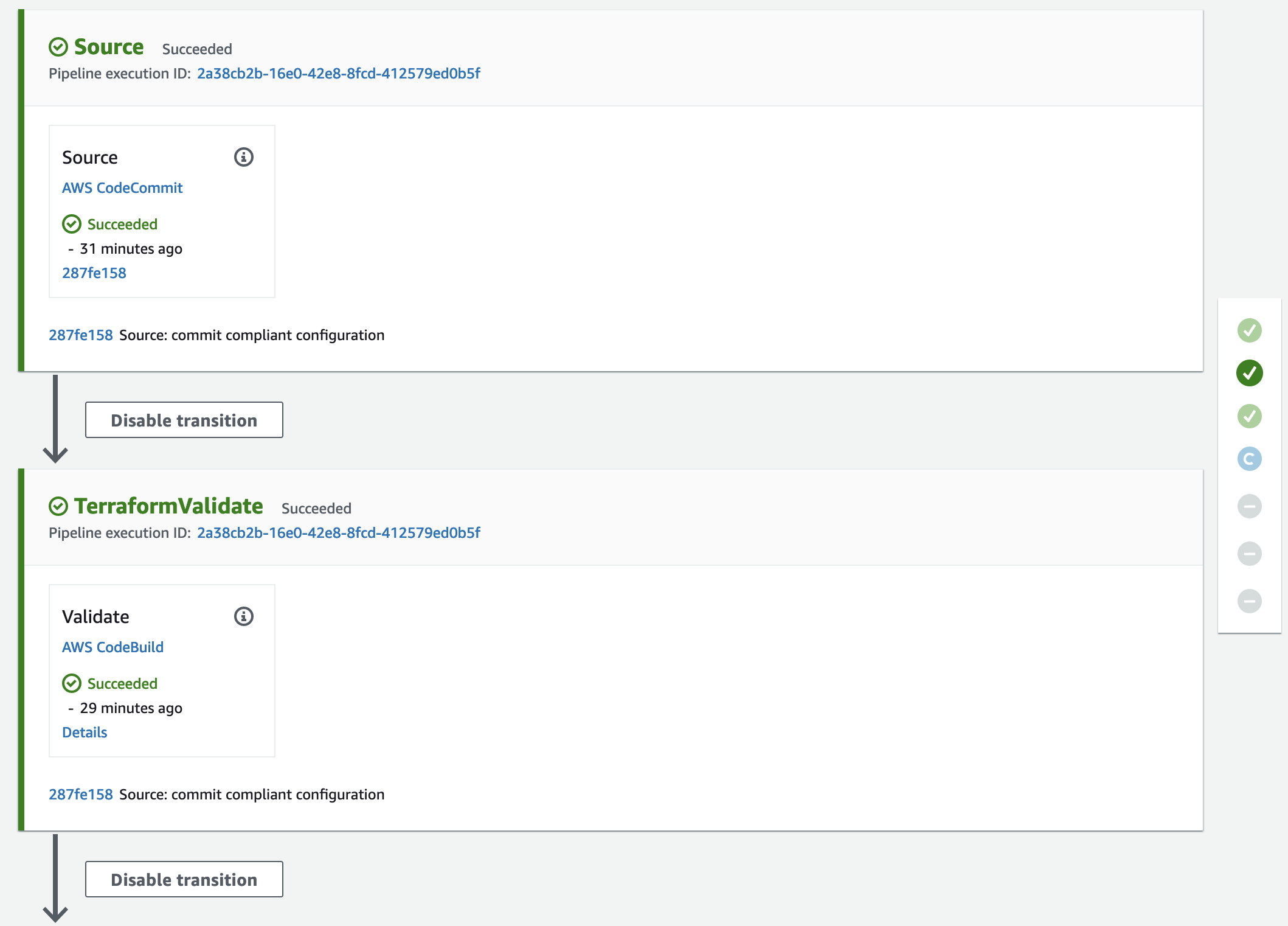Click the first gray pending stage indicator
Image resolution: width=1288 pixels, height=926 pixels.
point(1249,506)
